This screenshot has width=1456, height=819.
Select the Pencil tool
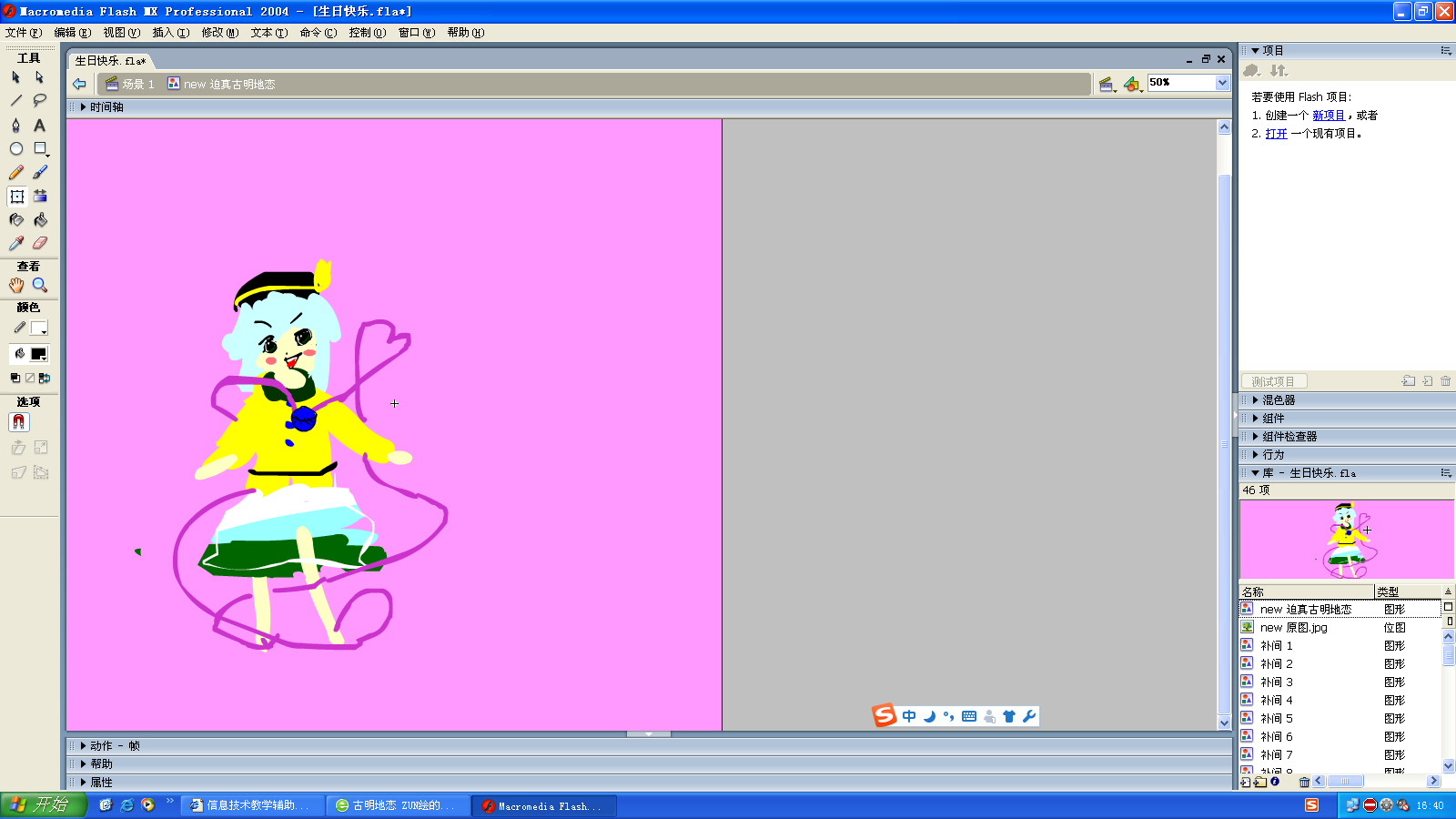(16, 172)
